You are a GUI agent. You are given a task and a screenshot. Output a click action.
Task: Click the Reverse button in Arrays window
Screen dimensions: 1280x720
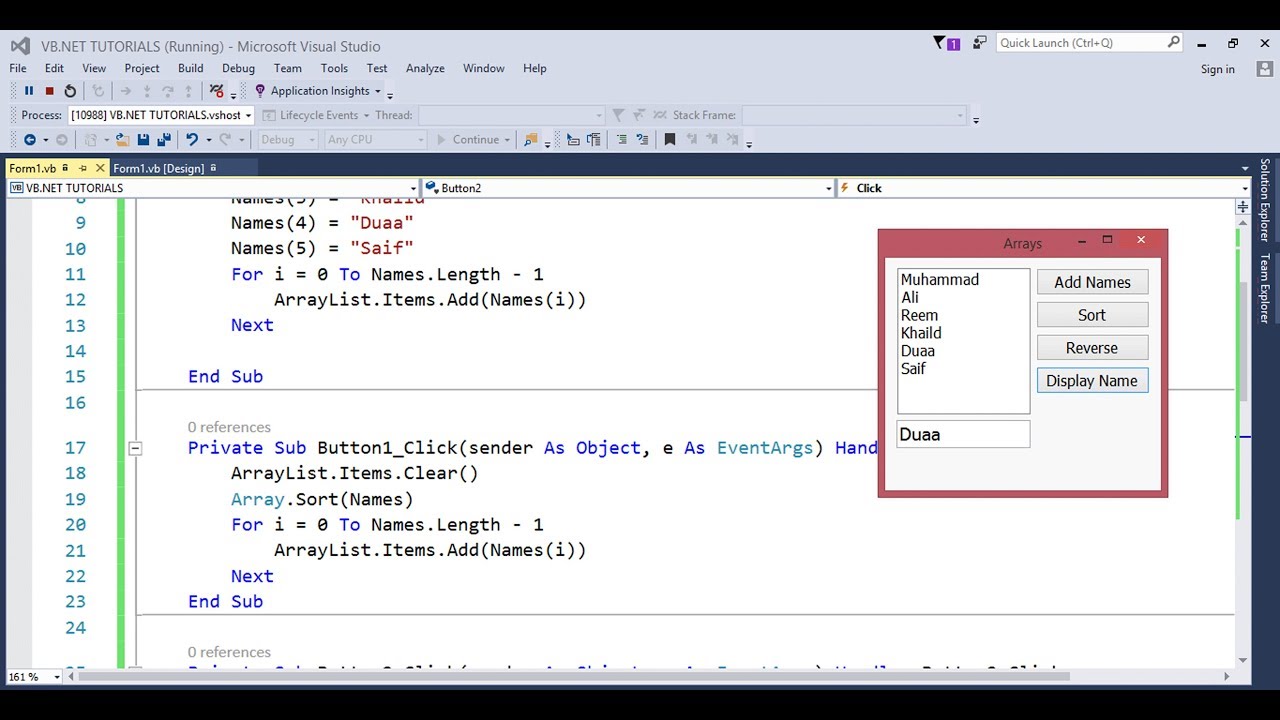click(x=1092, y=348)
